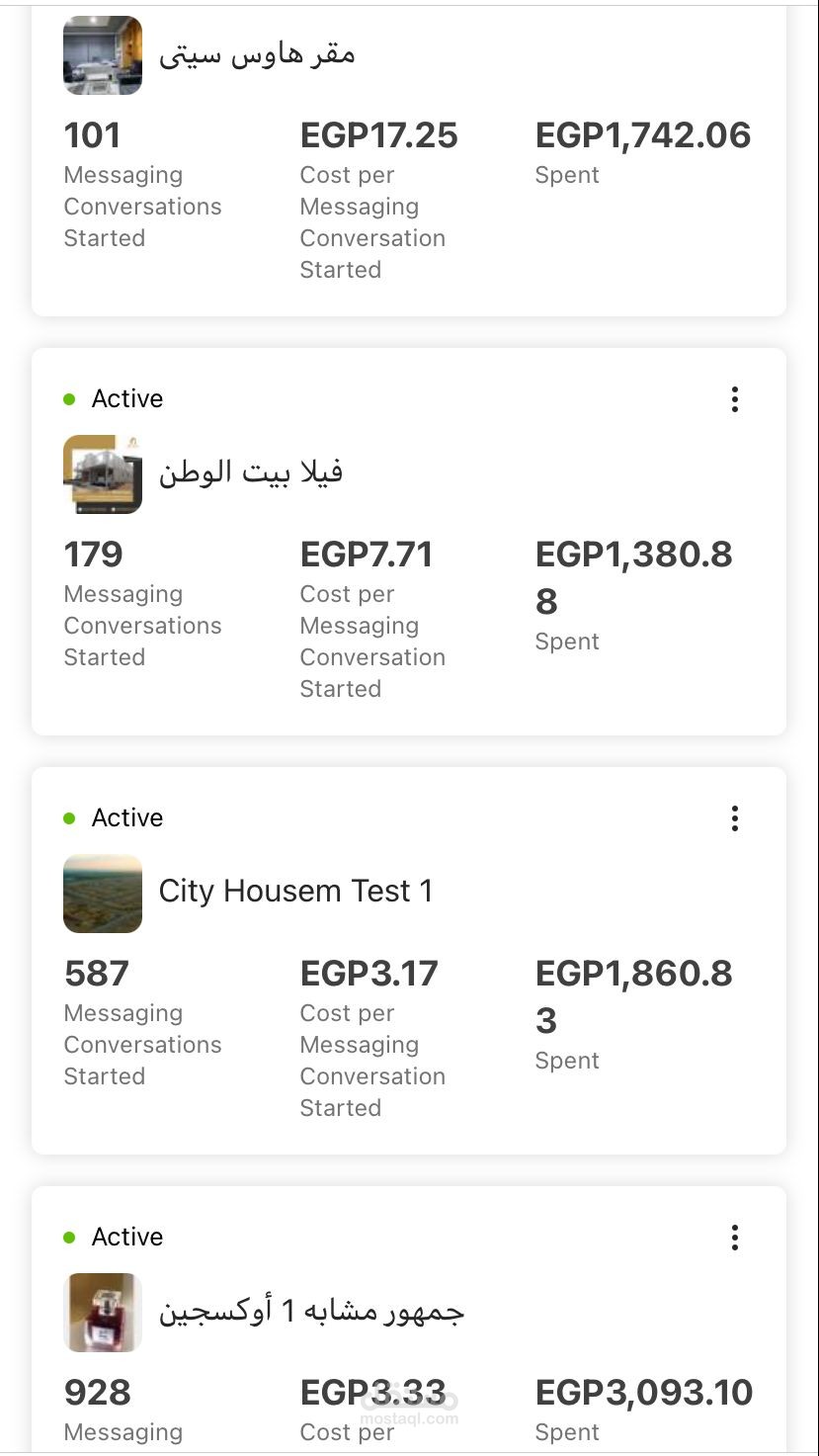This screenshot has width=819, height=1456.
Task: Select the green Active status dot on فيلا بيت الوطن
Action: [x=69, y=399]
